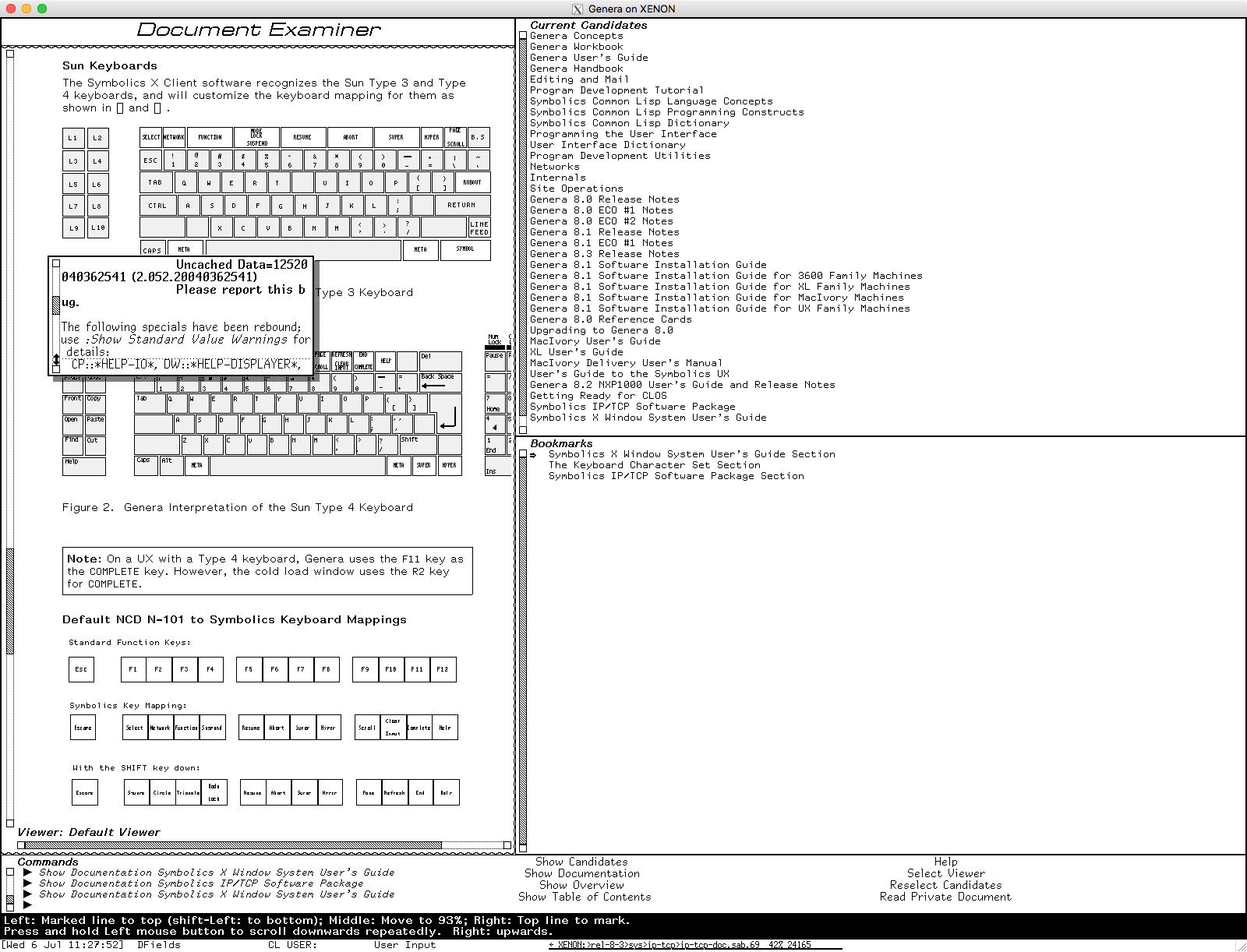Click the Esc key under Standard Function Keys
The image size is (1247, 952).
(81, 669)
